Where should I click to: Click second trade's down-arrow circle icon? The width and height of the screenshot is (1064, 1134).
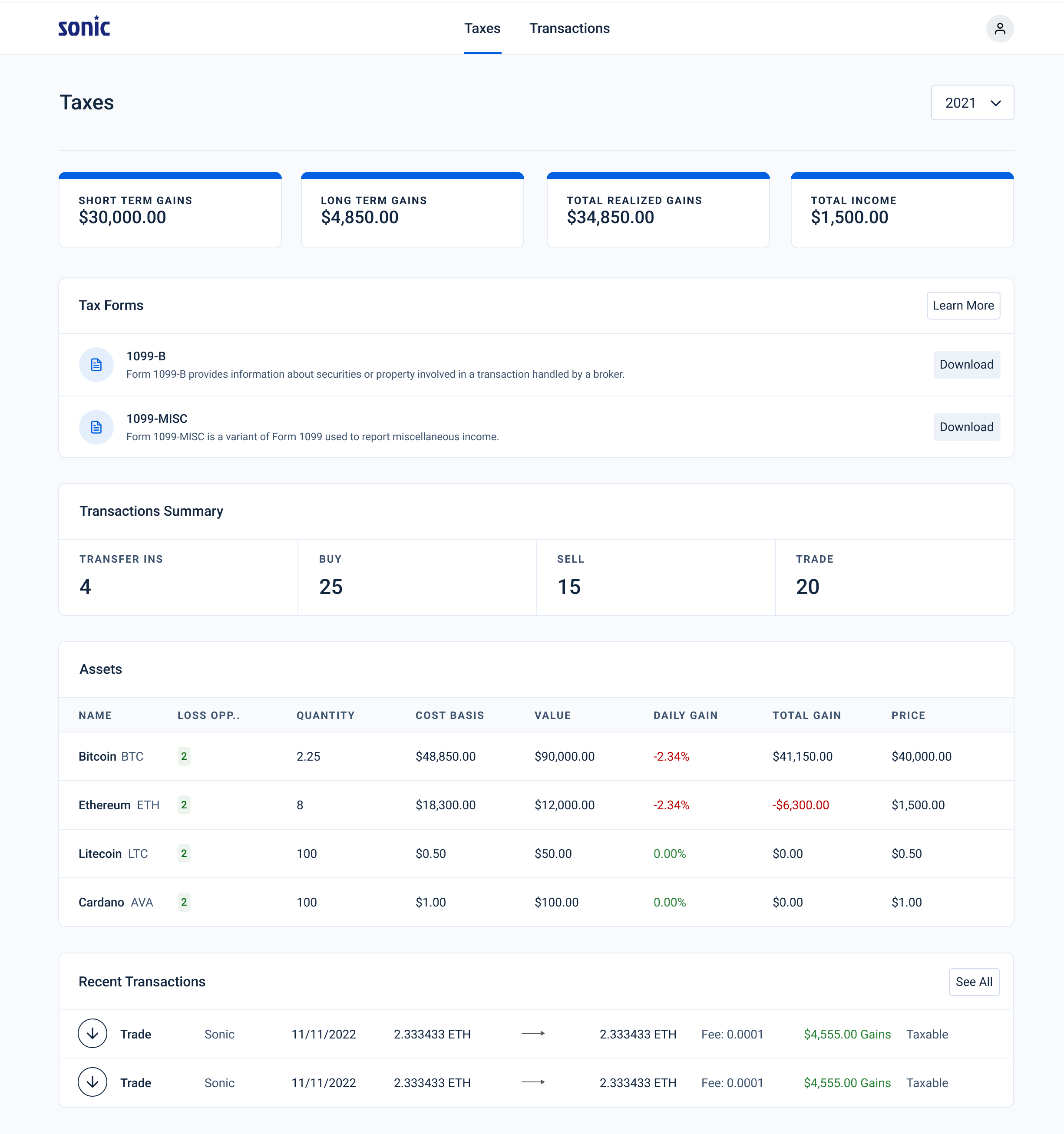[x=93, y=1081]
